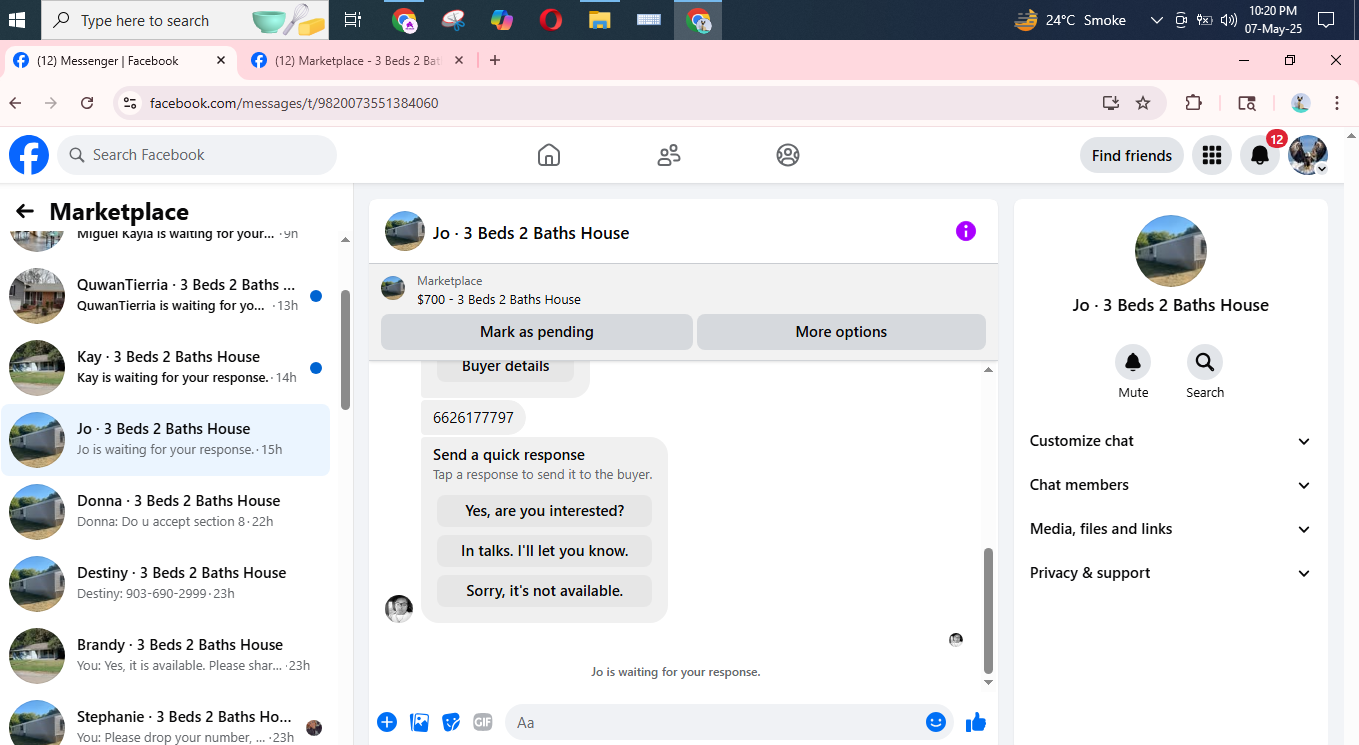Viewport: 1359px width, 745px height.
Task: Mute the Jo conversation
Action: click(x=1133, y=362)
